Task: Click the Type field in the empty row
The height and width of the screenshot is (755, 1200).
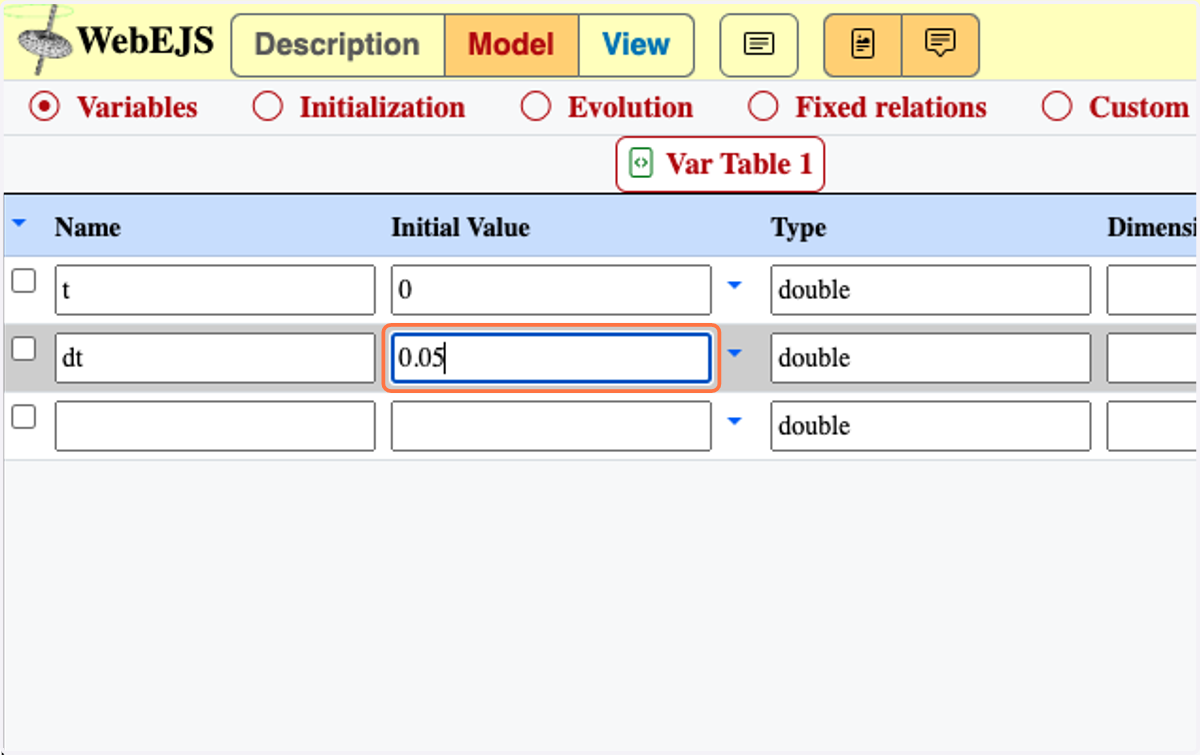Action: pyautogui.click(x=931, y=426)
